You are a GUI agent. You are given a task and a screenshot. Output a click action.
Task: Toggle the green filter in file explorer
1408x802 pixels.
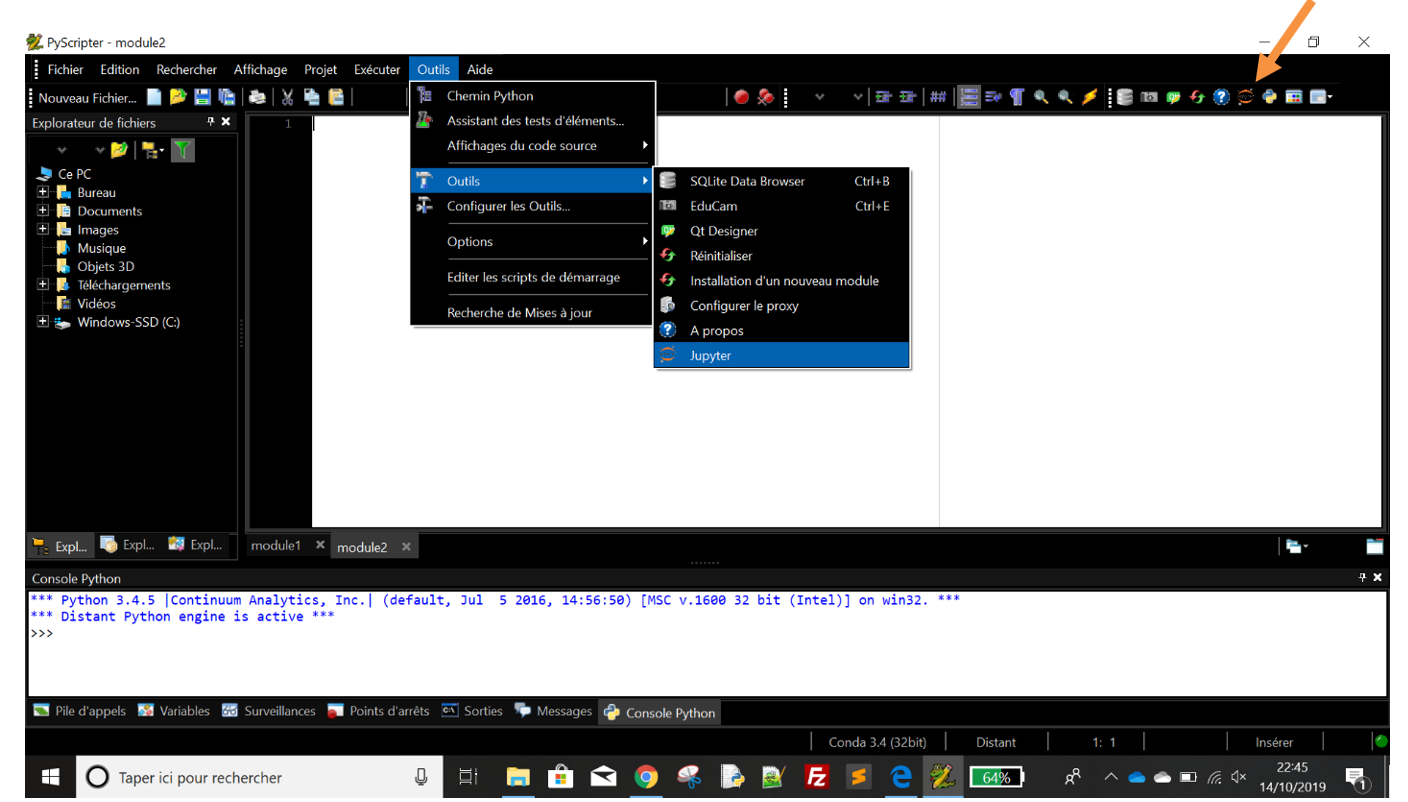[182, 150]
